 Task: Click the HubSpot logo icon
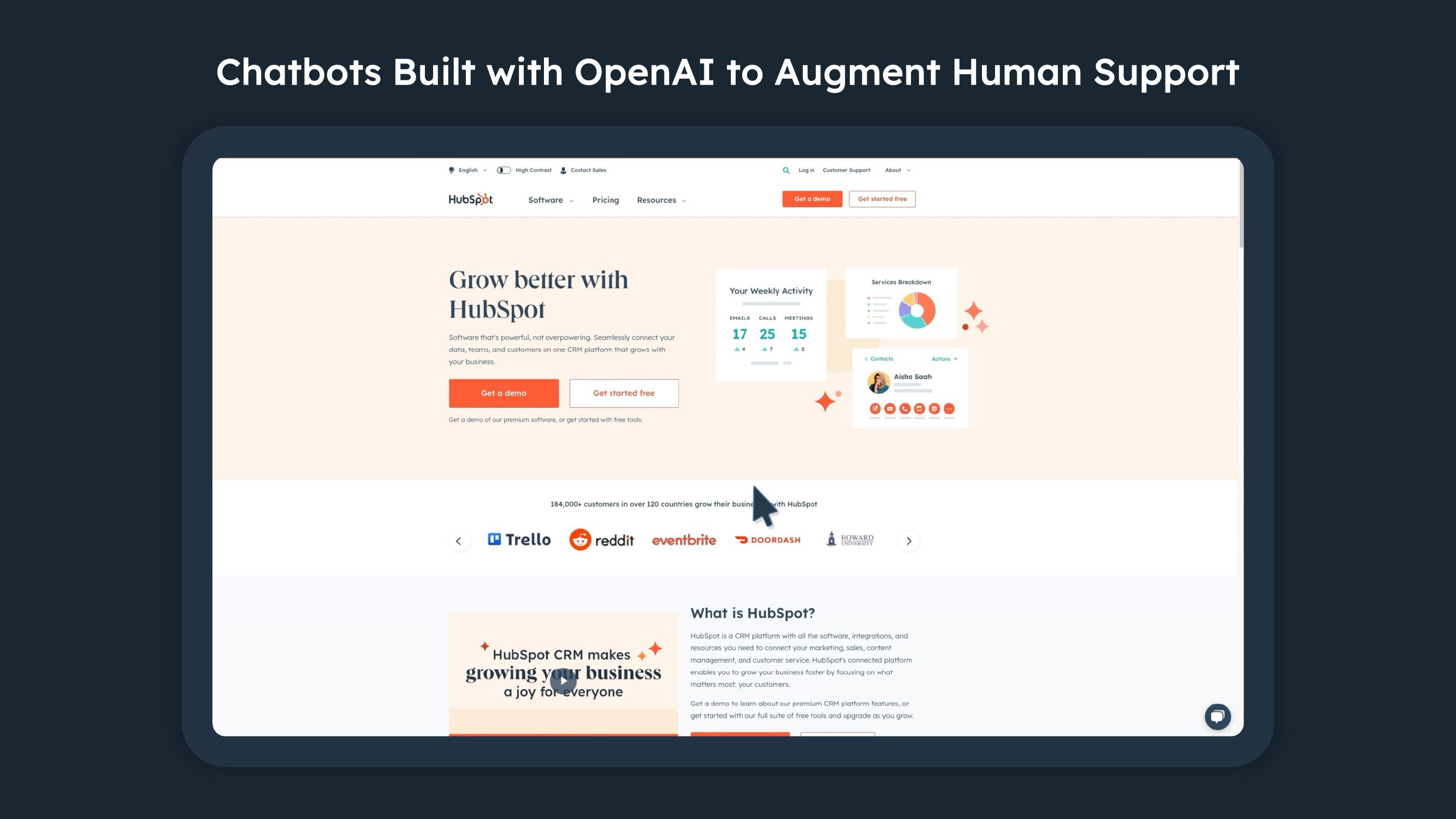(471, 199)
